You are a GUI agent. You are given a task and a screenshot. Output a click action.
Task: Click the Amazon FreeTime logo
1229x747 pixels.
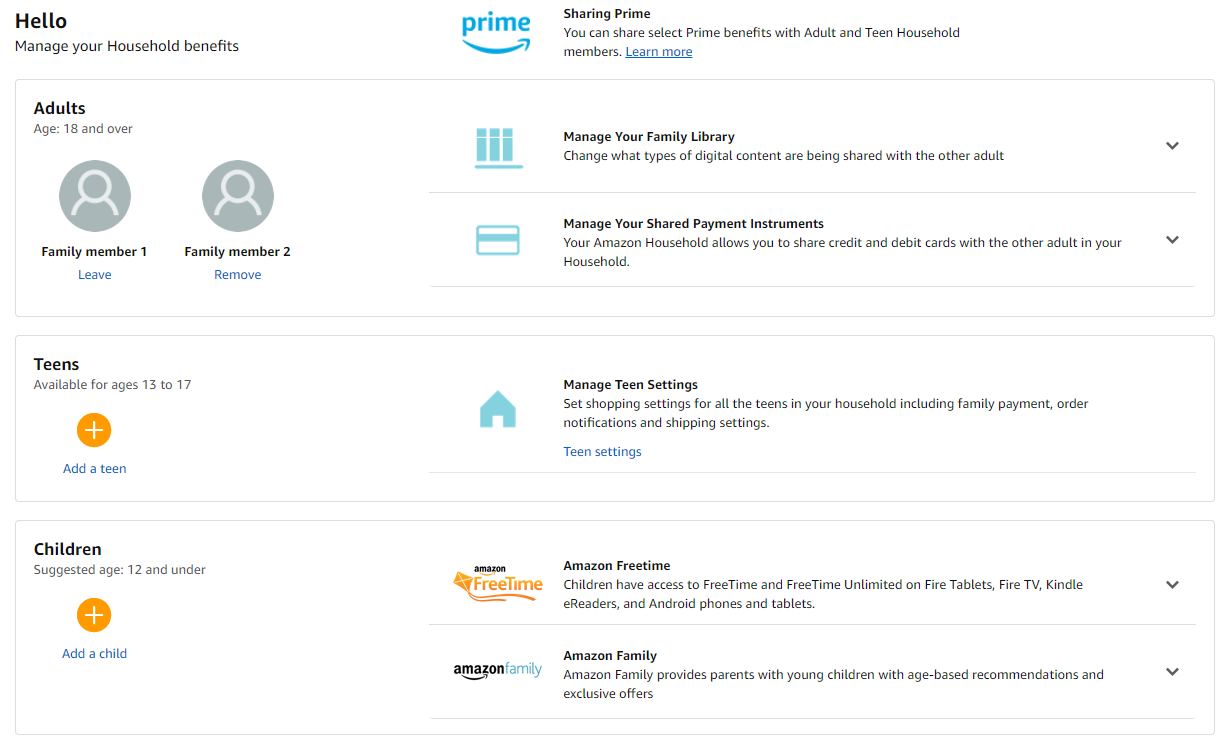pos(497,584)
